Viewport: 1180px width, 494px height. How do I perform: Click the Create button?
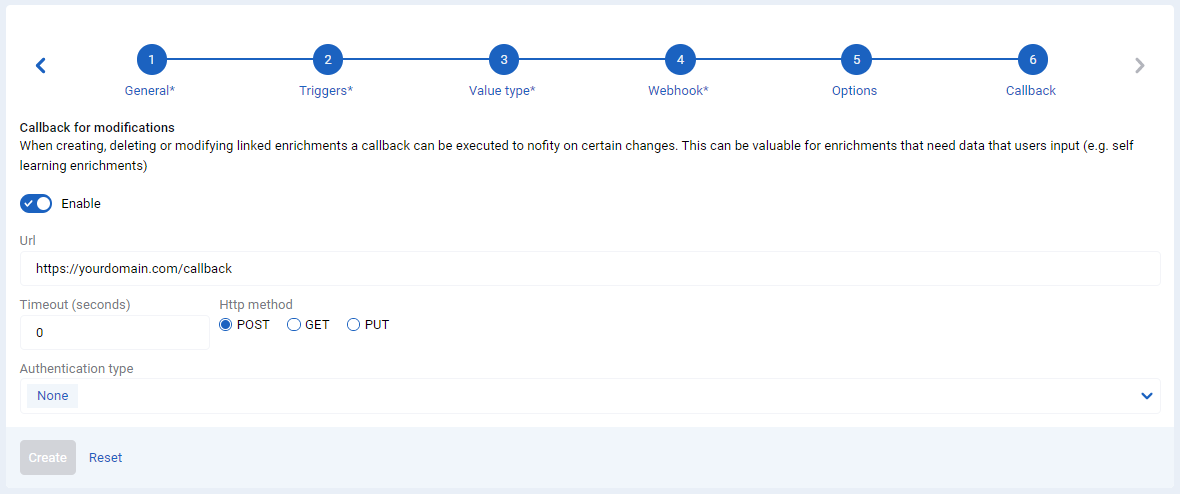48,458
